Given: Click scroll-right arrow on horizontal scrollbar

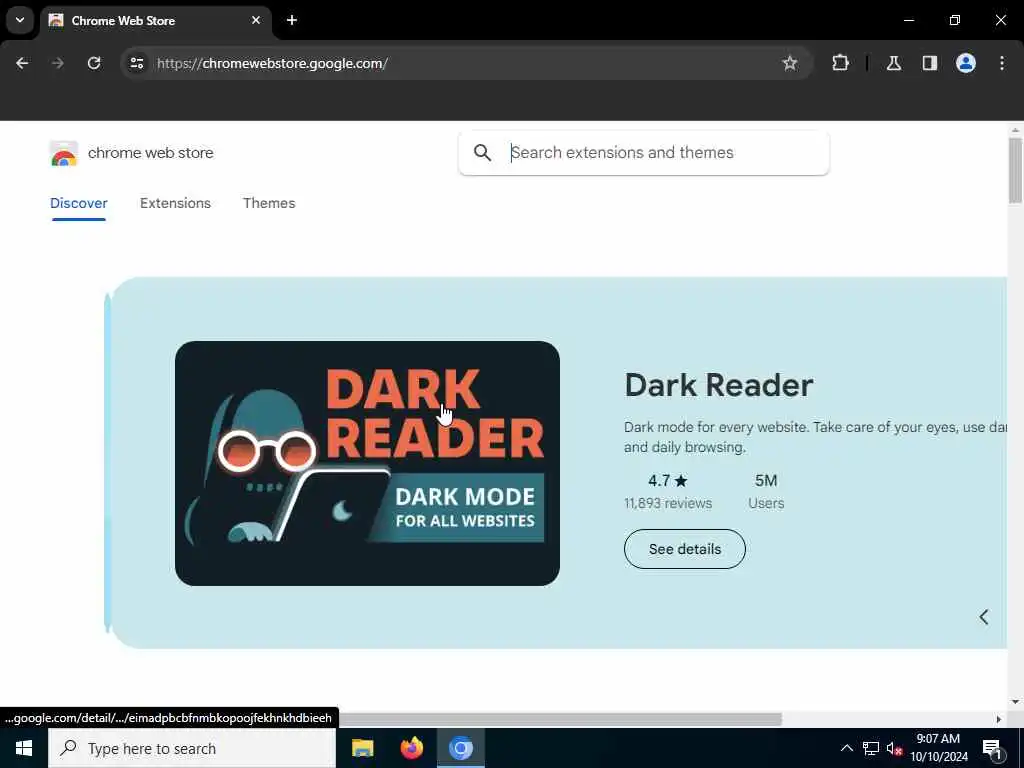Looking at the screenshot, I should tap(999, 719).
